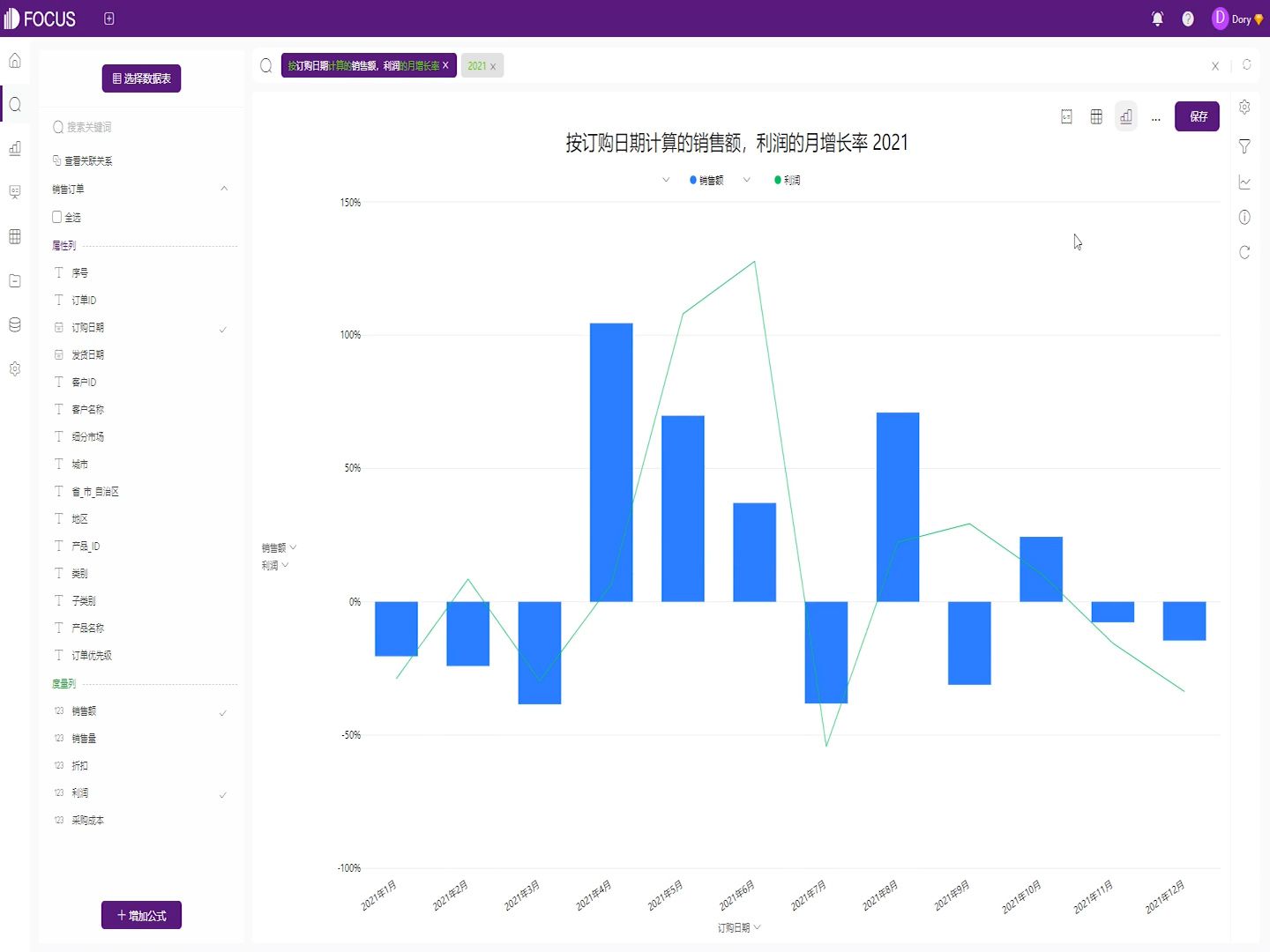Open chart configuration gear on right
The image size is (1270, 952).
[x=1244, y=108]
